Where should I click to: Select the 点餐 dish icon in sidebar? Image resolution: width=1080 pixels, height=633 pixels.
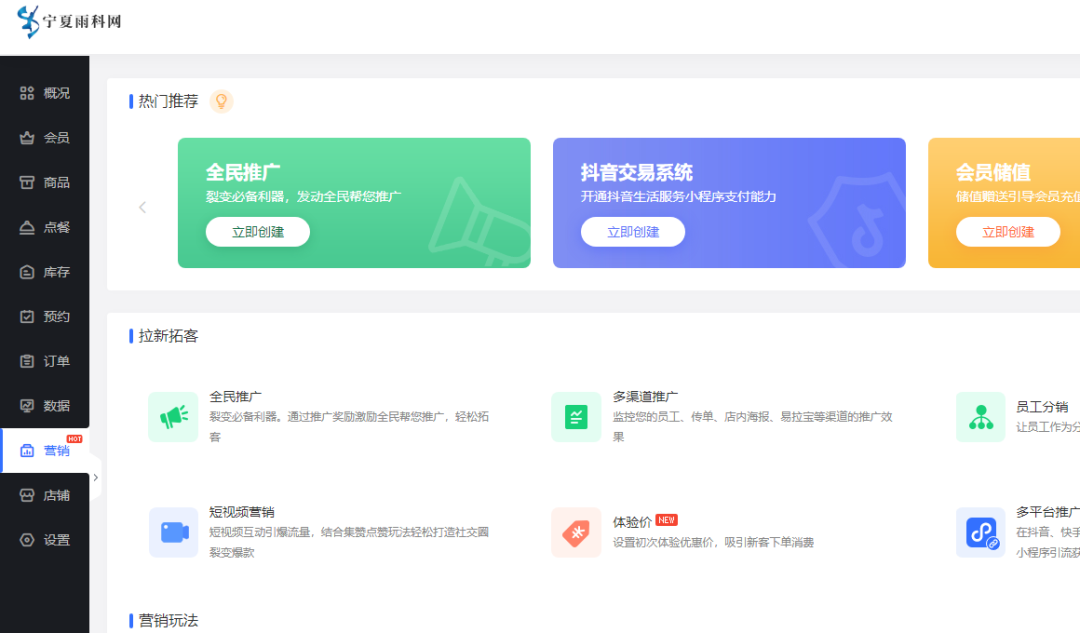[27, 227]
